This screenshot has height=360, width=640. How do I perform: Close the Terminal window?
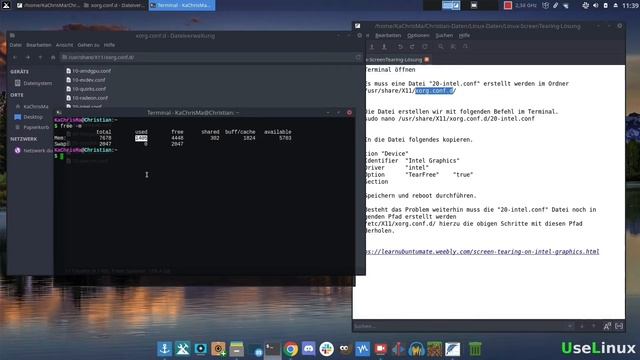click(349, 112)
